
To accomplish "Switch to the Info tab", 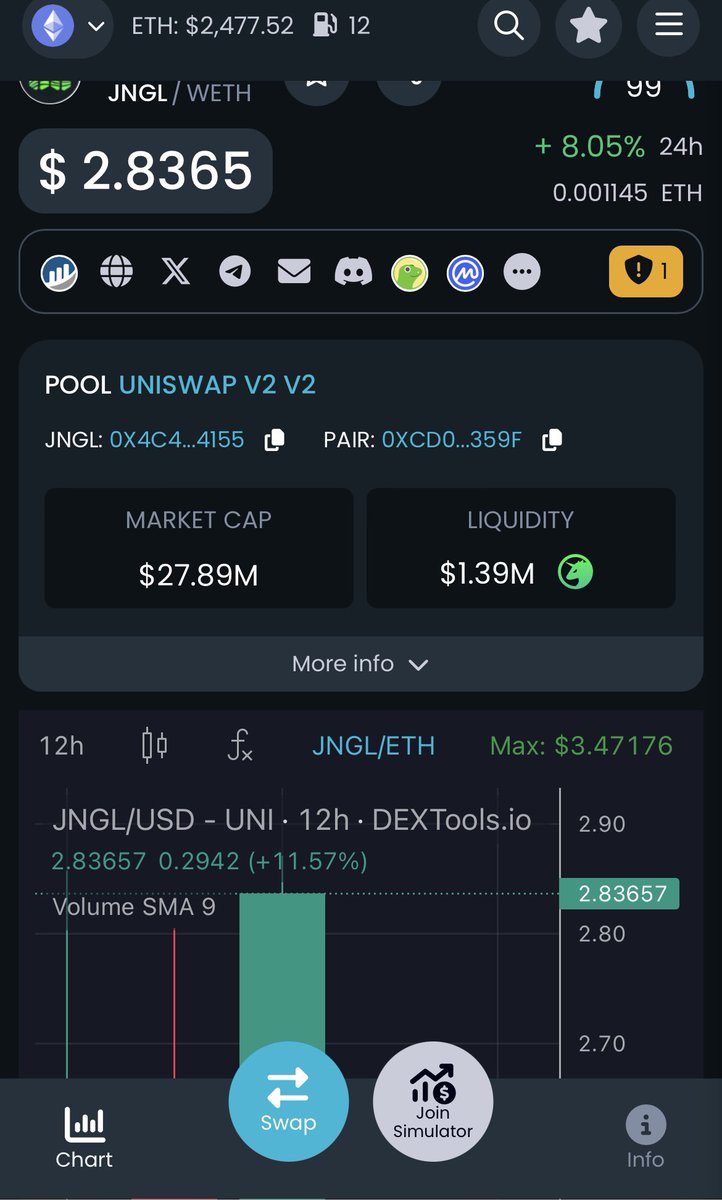I will click(x=645, y=1138).
